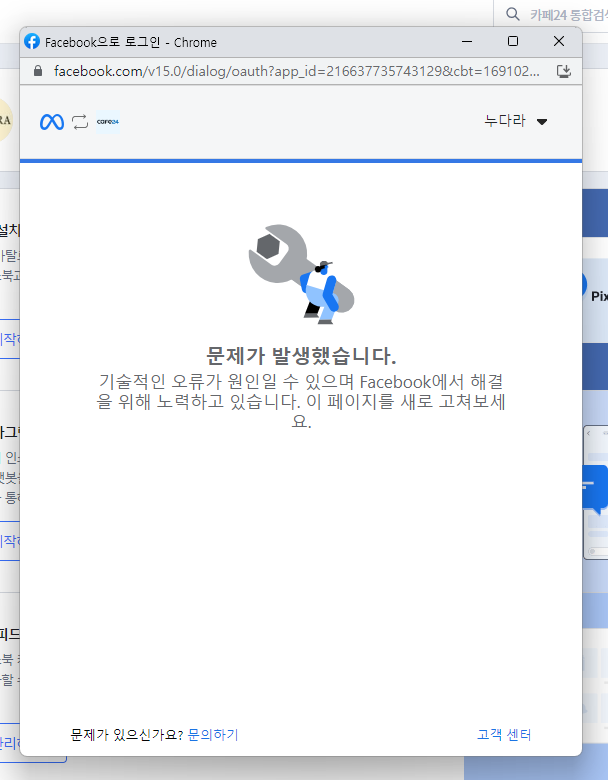Open the 고객 센터 link

pyautogui.click(x=504, y=735)
